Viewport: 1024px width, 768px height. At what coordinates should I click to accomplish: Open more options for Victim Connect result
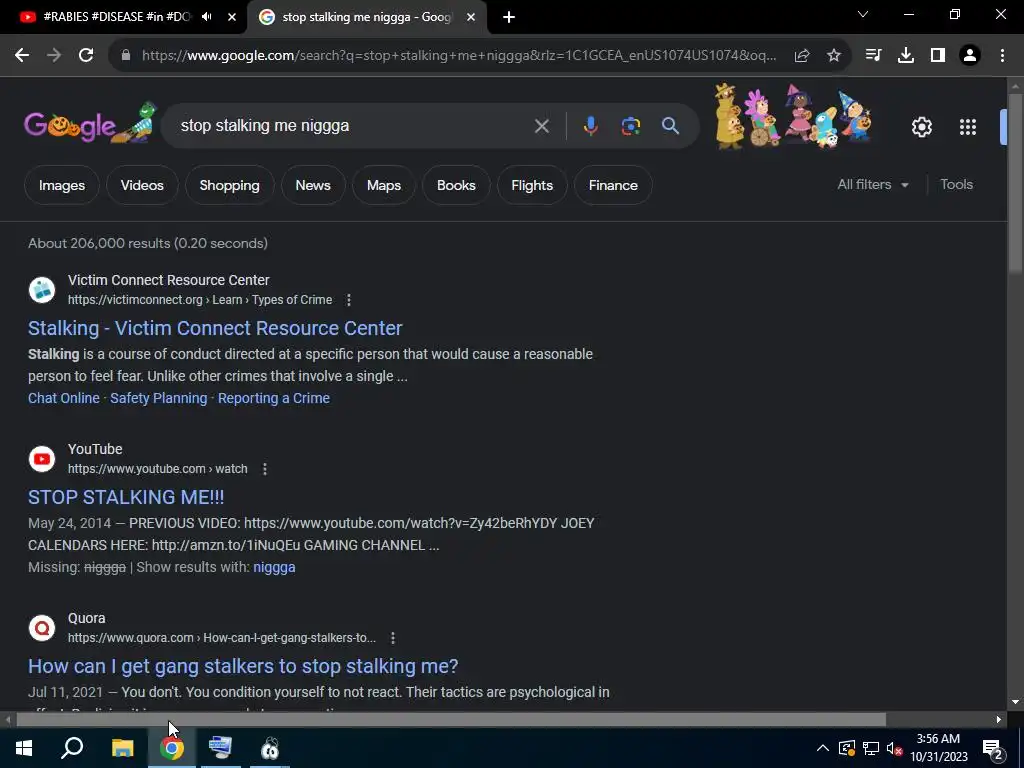point(349,300)
